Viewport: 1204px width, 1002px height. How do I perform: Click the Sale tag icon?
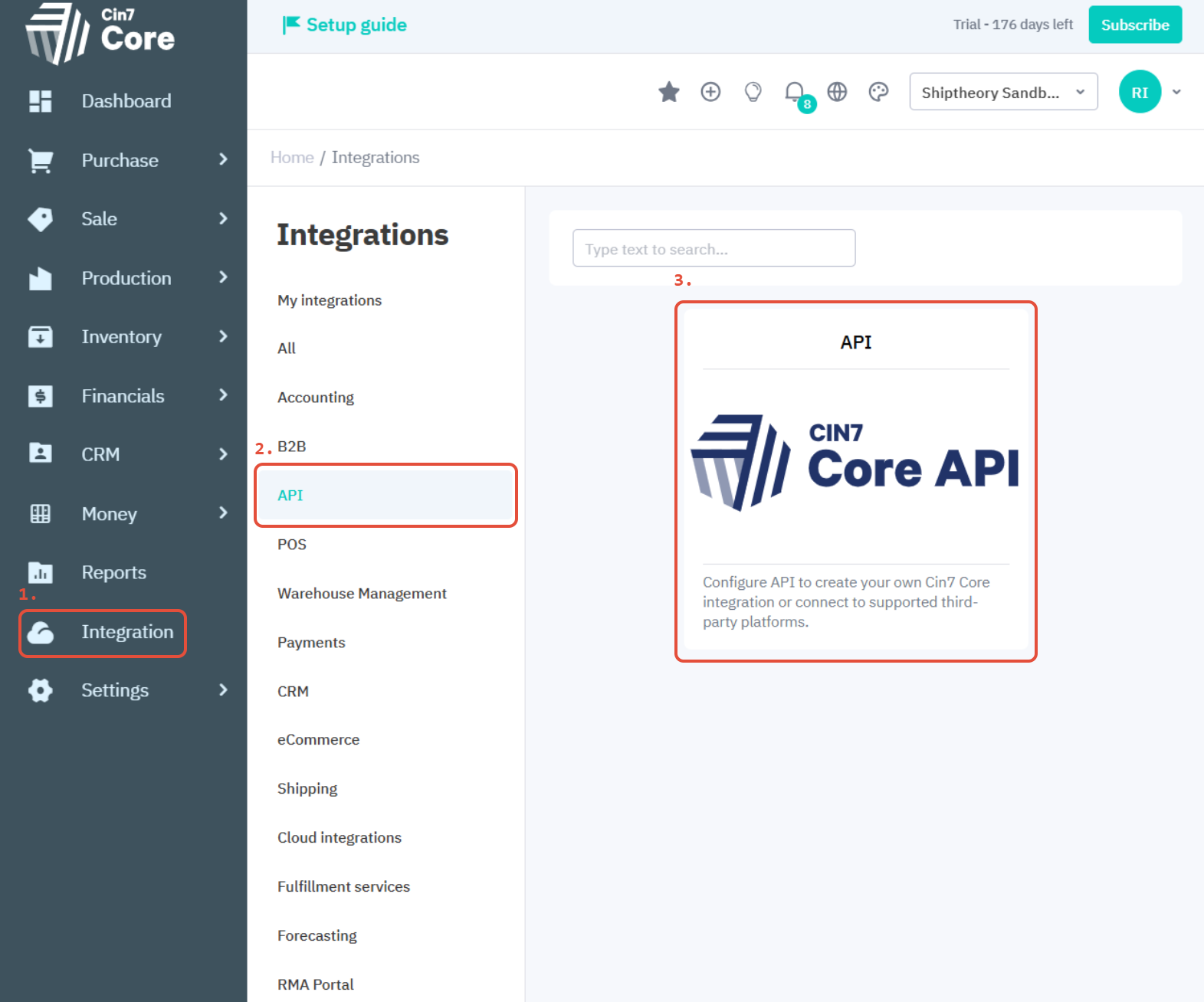click(40, 219)
